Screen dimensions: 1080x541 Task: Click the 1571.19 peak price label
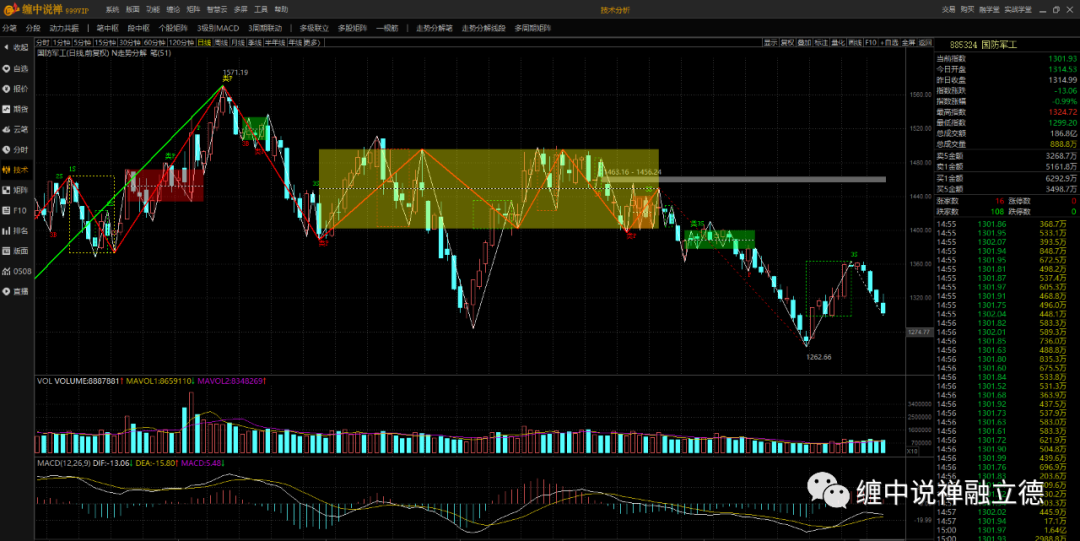(235, 72)
